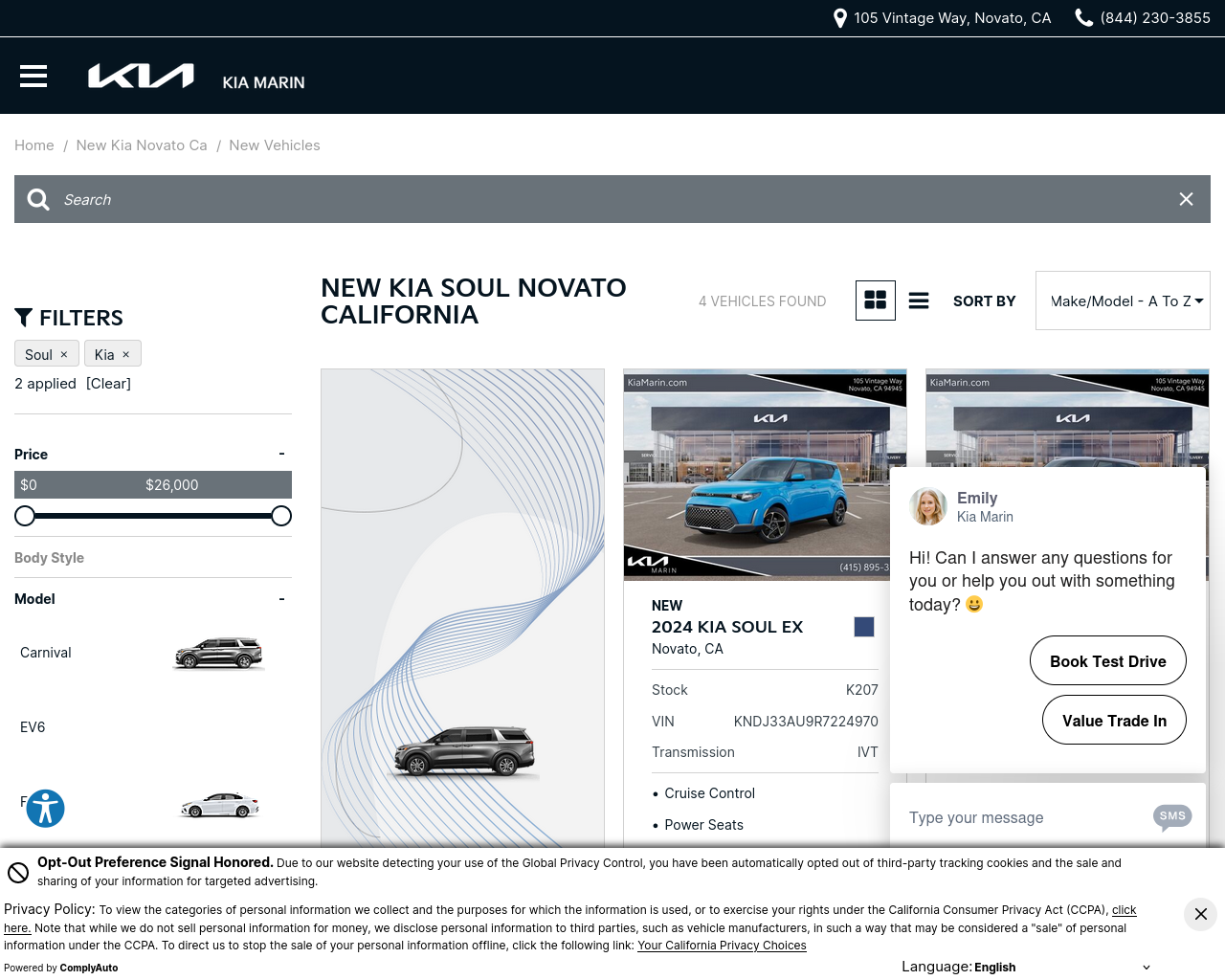The height and width of the screenshot is (980, 1225).
Task: Click into the Search input field
Action: [x=612, y=199]
